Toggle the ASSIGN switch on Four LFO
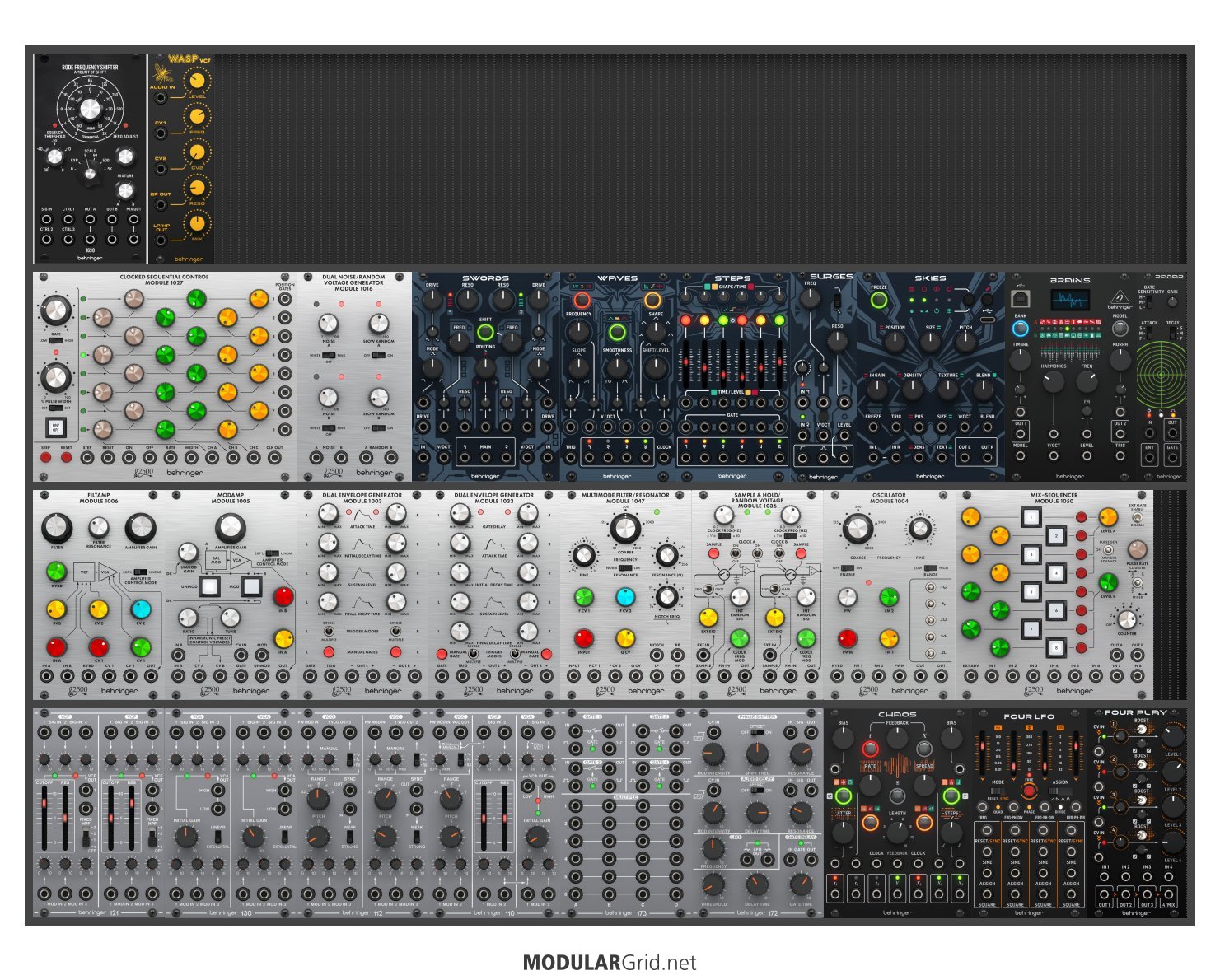 tap(1060, 791)
